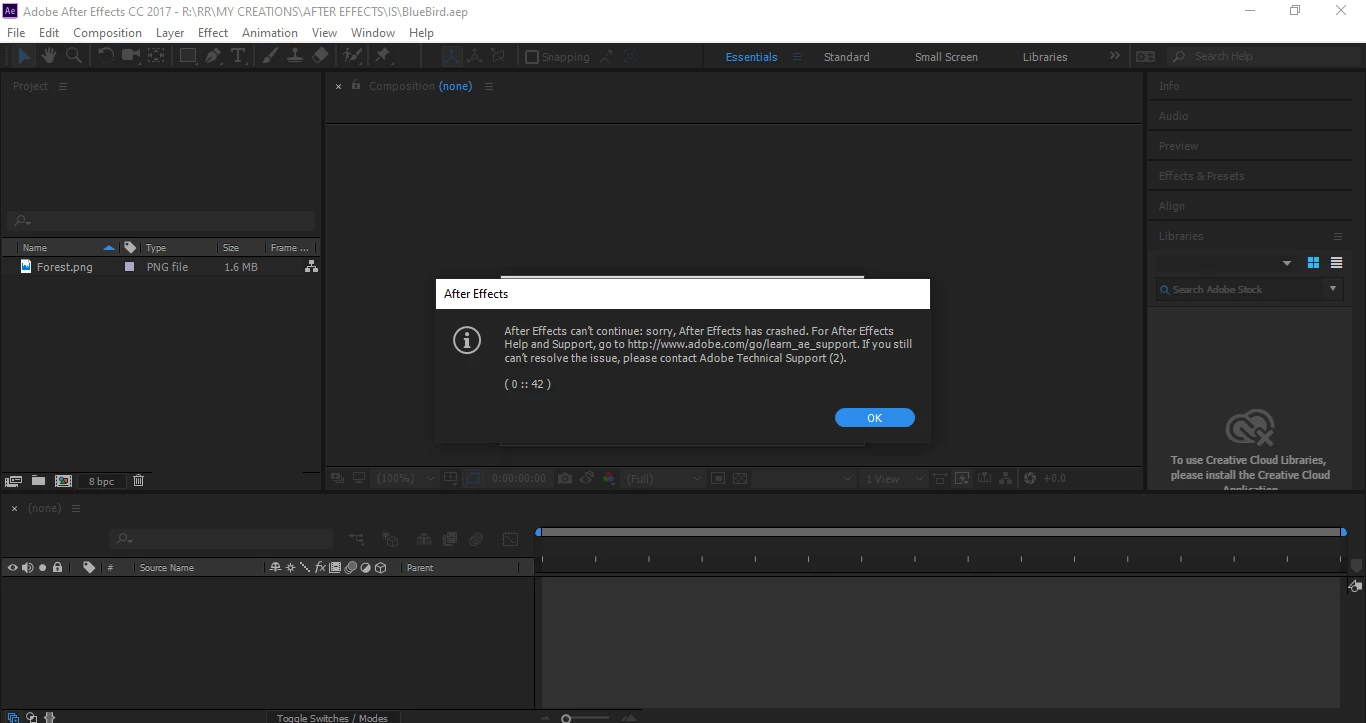Open the Composition panel menu

[489, 86]
